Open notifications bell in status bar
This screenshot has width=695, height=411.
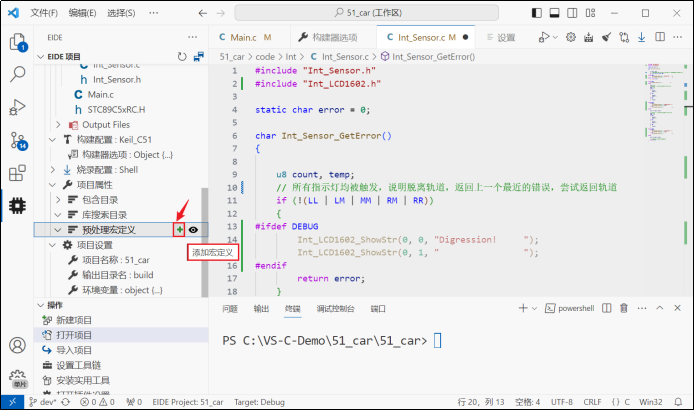pyautogui.click(x=678, y=402)
